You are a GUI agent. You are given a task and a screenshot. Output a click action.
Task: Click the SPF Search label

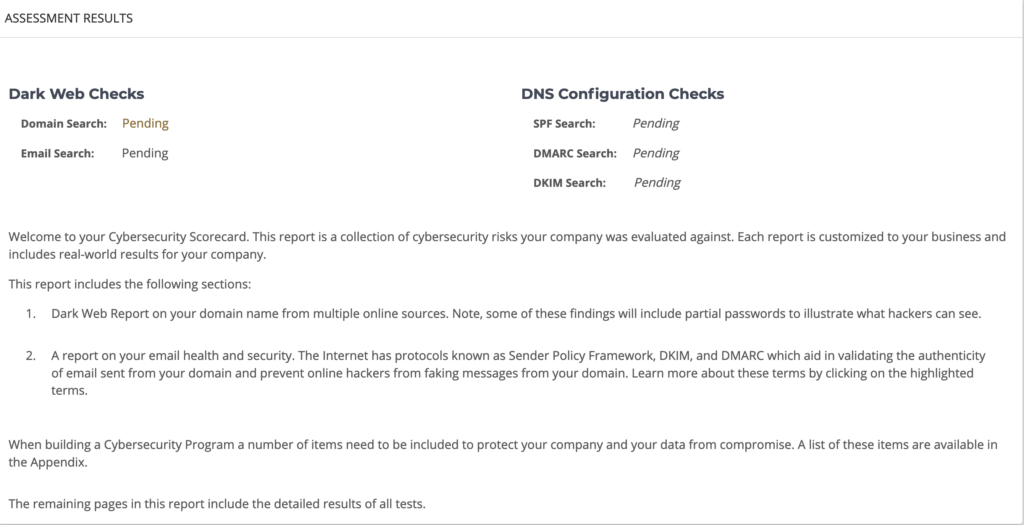coord(564,123)
